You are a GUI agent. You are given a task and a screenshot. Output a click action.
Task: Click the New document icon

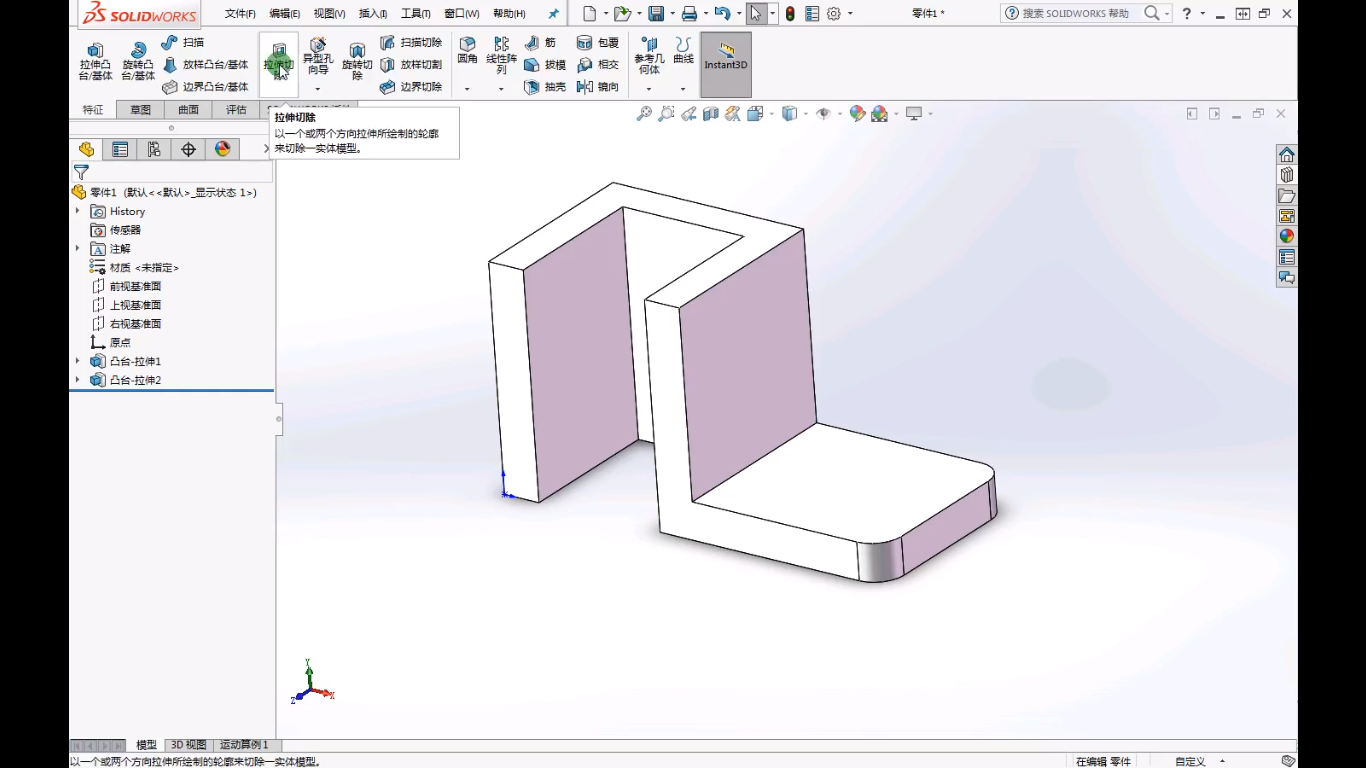click(590, 13)
